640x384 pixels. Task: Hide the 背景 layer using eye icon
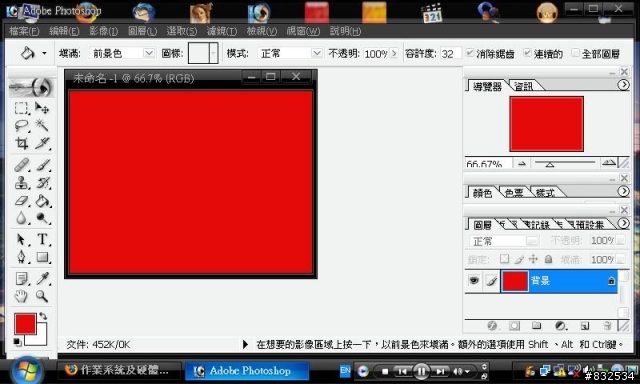(x=474, y=280)
